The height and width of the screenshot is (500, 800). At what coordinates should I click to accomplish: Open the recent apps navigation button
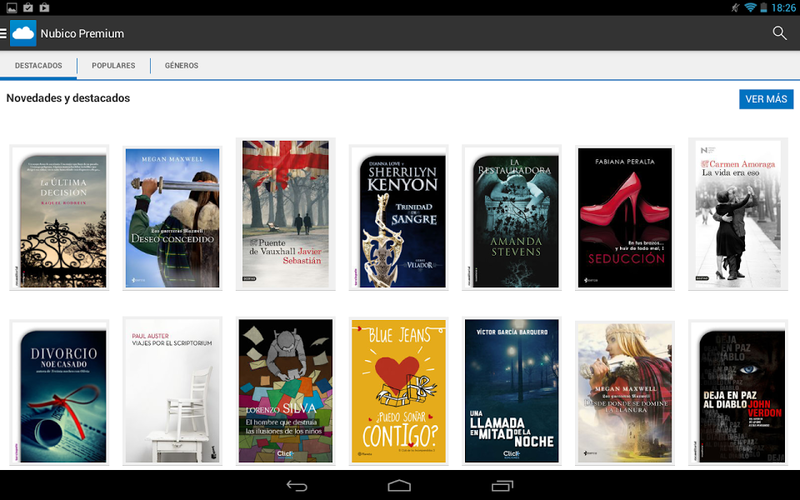tap(503, 485)
